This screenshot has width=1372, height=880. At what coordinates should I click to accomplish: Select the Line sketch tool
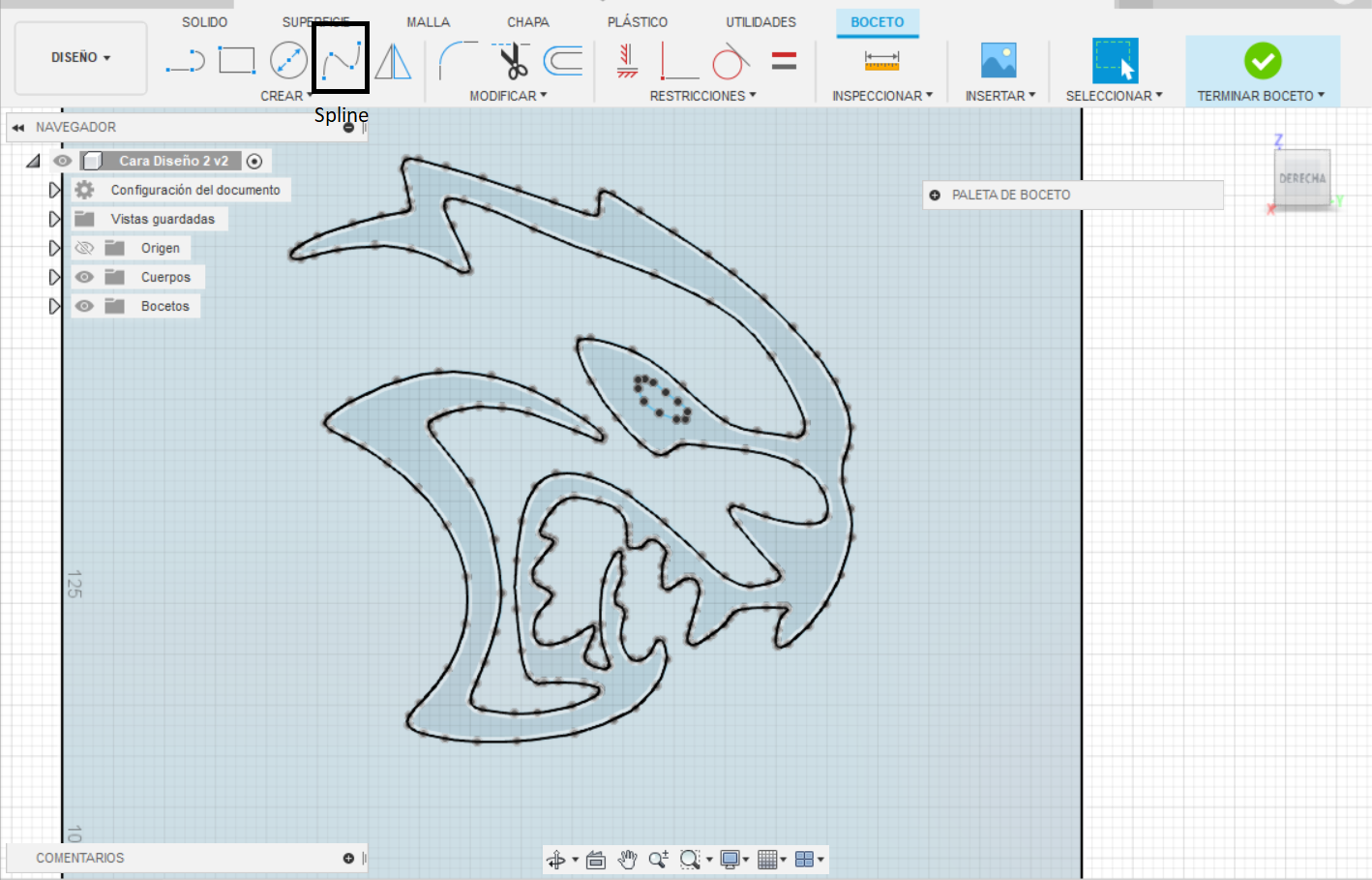tap(185, 62)
